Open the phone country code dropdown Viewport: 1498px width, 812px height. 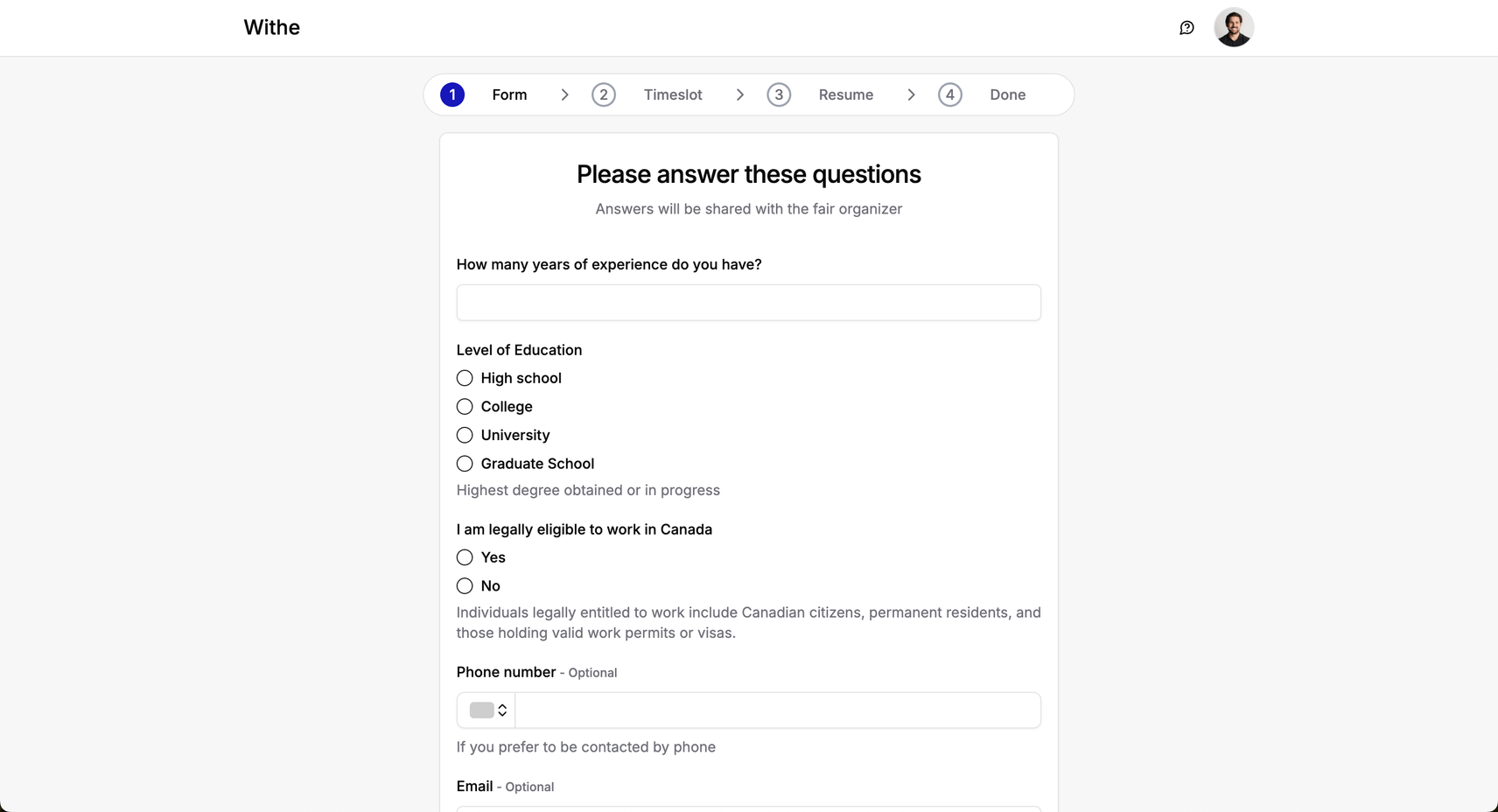(x=486, y=710)
